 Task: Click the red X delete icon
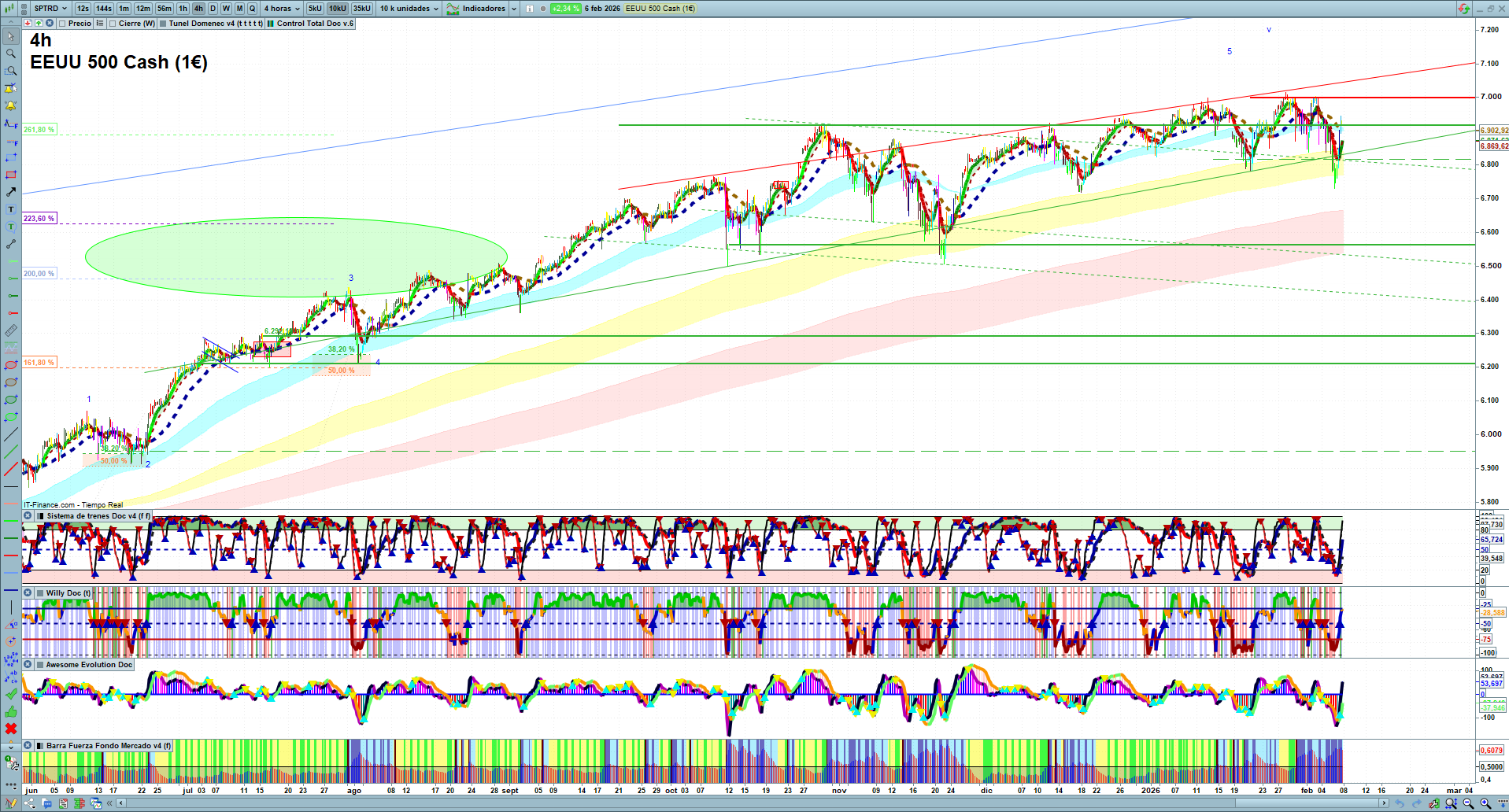pyautogui.click(x=11, y=729)
